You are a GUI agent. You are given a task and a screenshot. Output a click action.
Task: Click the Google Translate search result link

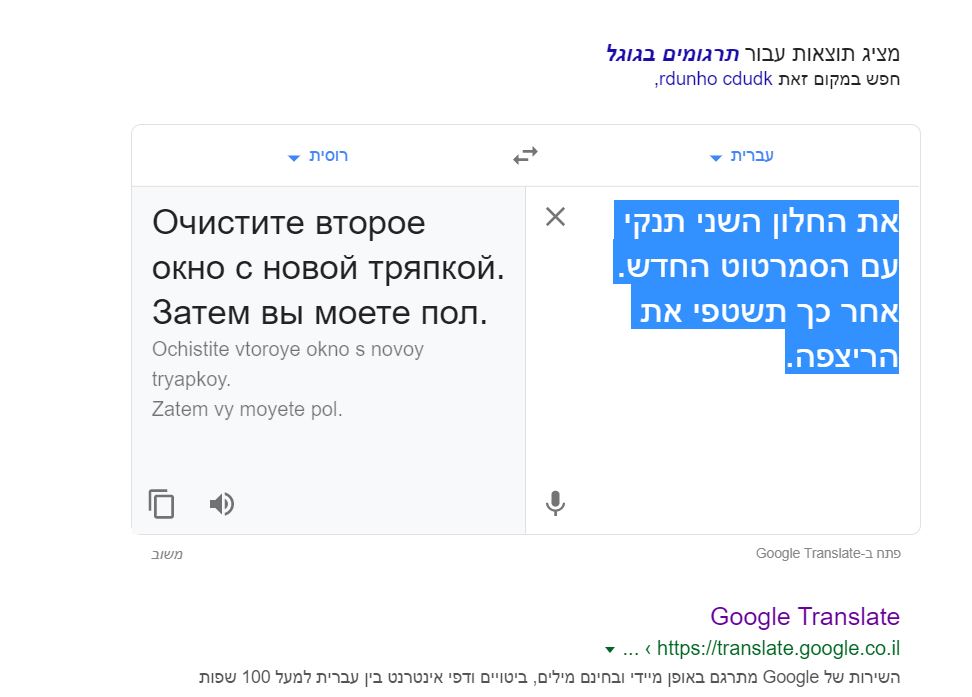click(x=803, y=616)
